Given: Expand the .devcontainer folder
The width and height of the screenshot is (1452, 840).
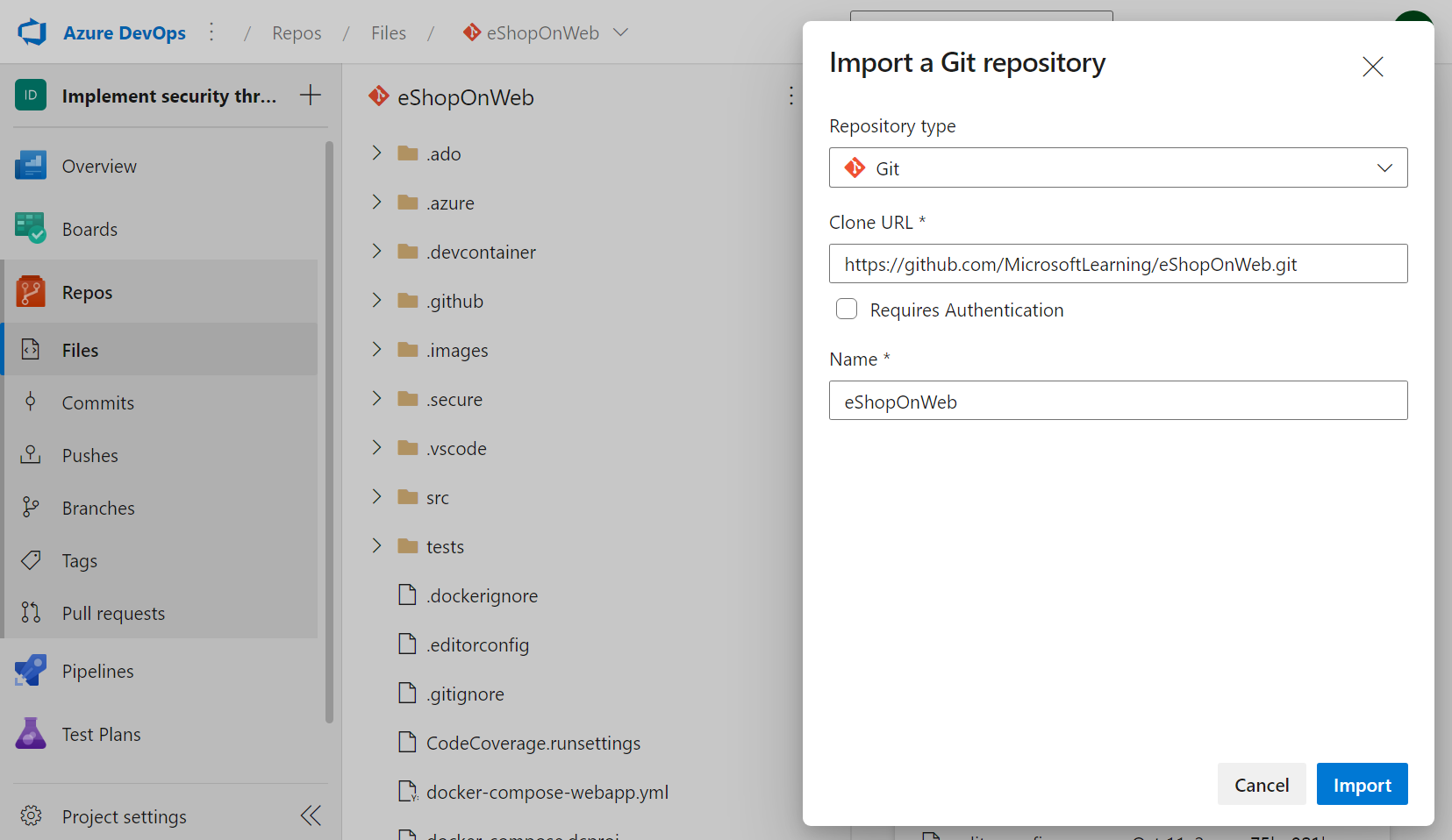Looking at the screenshot, I should (377, 251).
